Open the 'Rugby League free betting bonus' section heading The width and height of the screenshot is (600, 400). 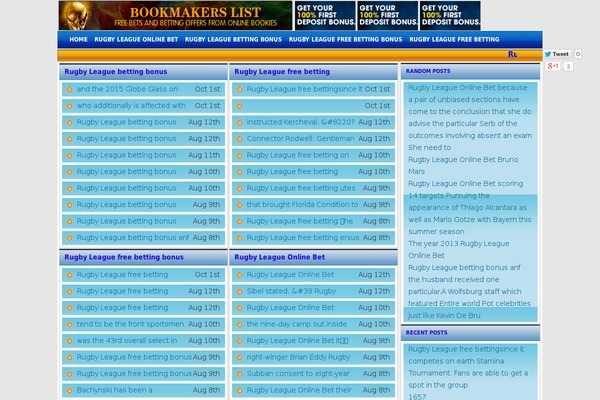tap(124, 257)
